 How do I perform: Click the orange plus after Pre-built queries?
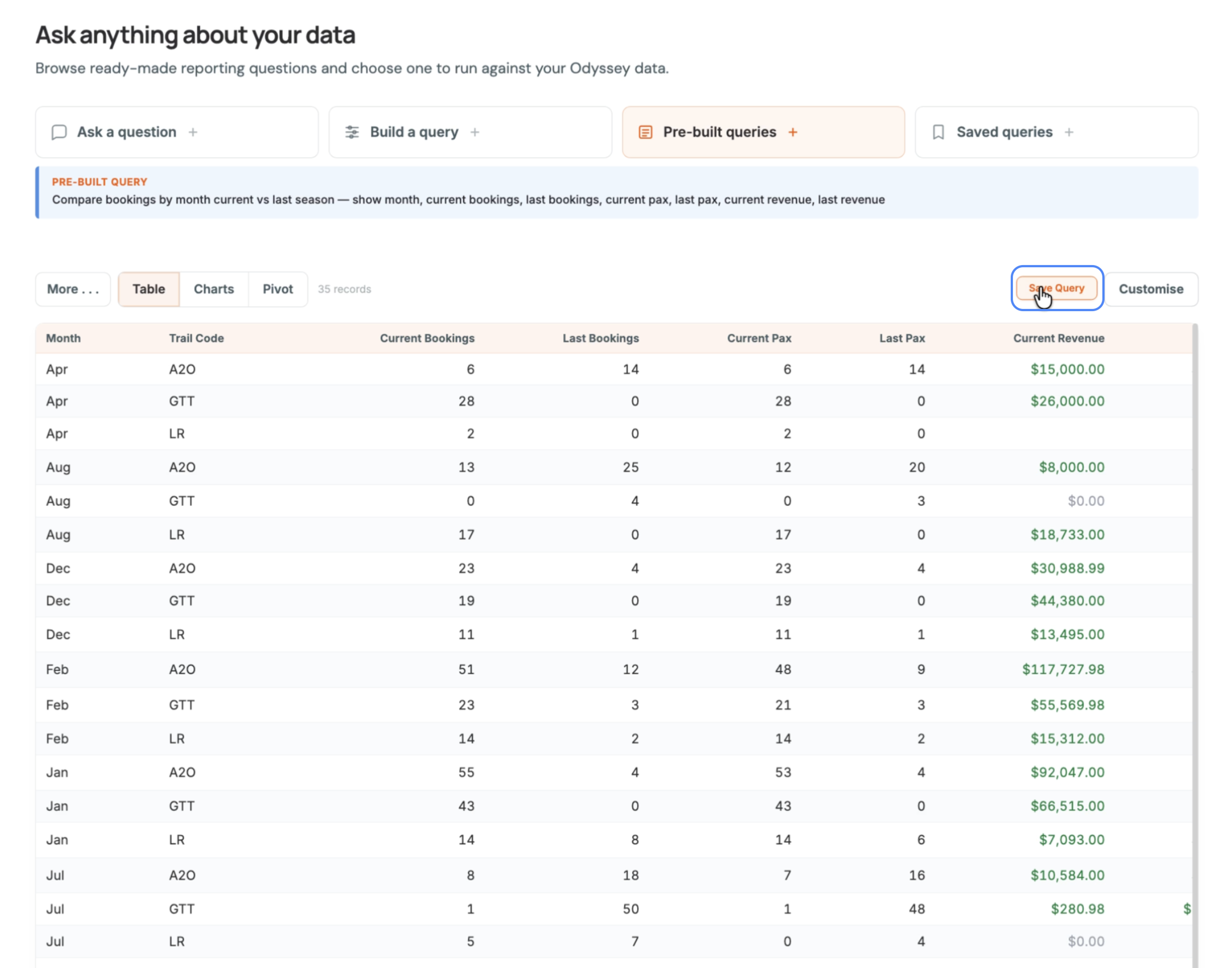coord(793,132)
